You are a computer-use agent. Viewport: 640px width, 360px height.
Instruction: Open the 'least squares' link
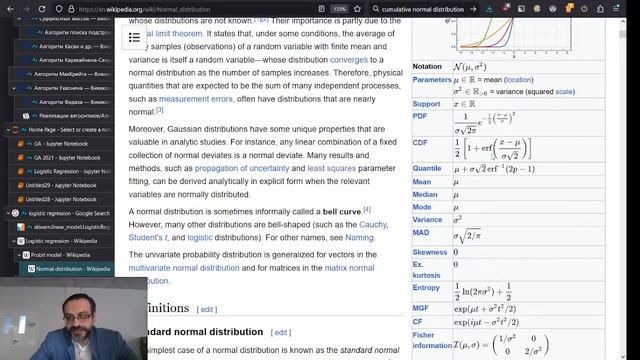tap(331, 168)
